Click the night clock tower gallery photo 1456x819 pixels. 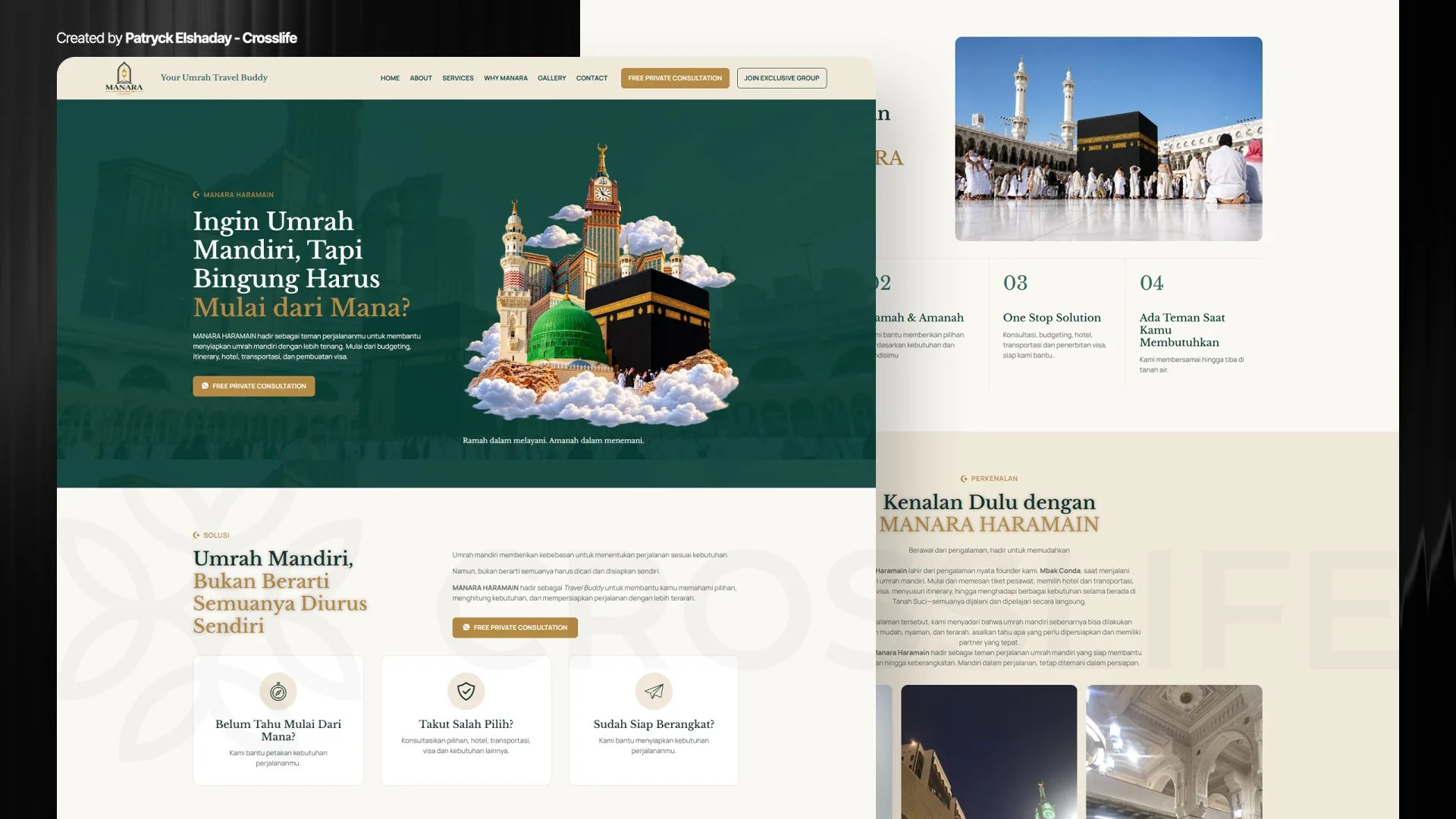[989, 752]
